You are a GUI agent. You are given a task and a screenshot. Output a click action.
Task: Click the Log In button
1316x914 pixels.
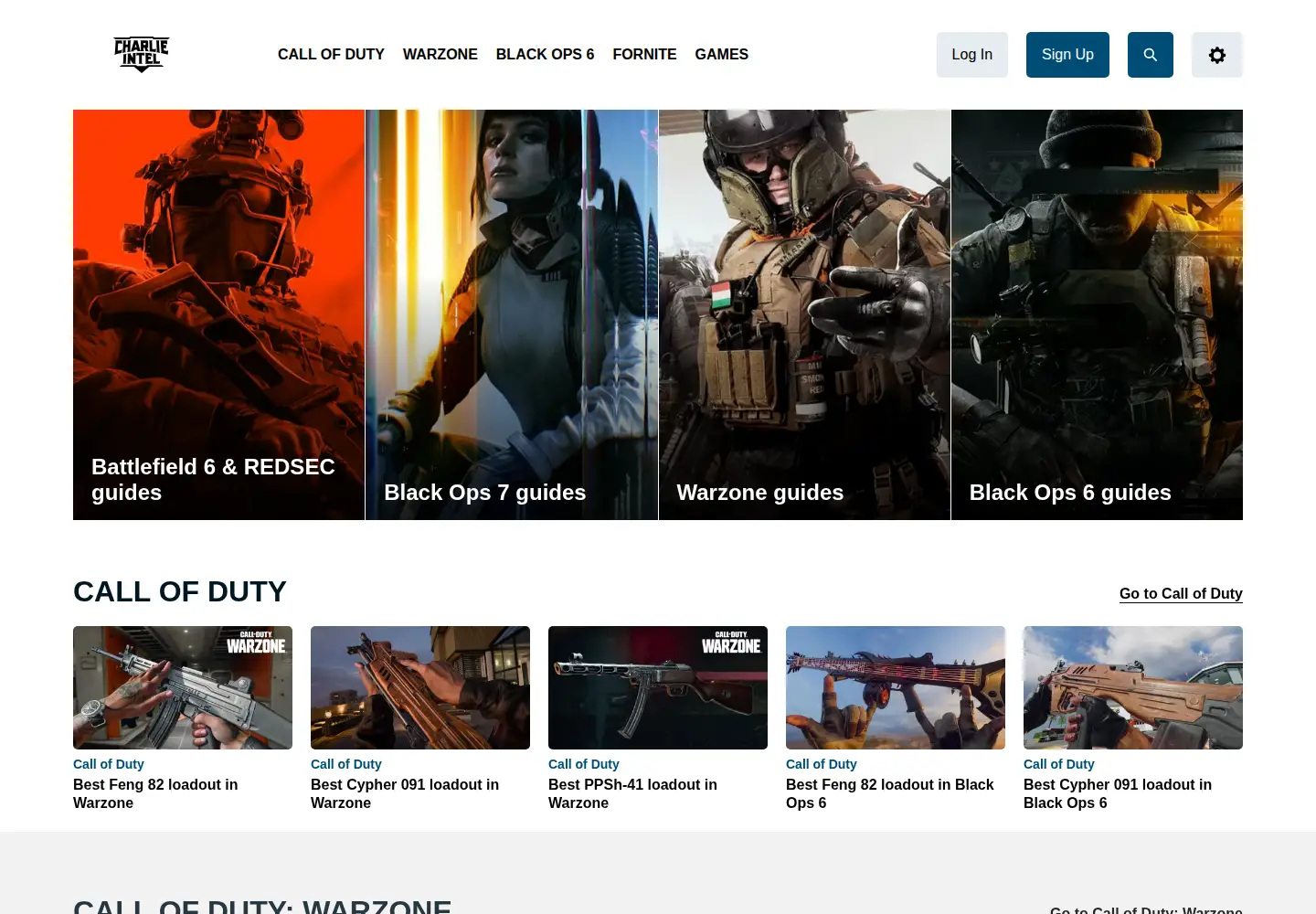tap(971, 55)
